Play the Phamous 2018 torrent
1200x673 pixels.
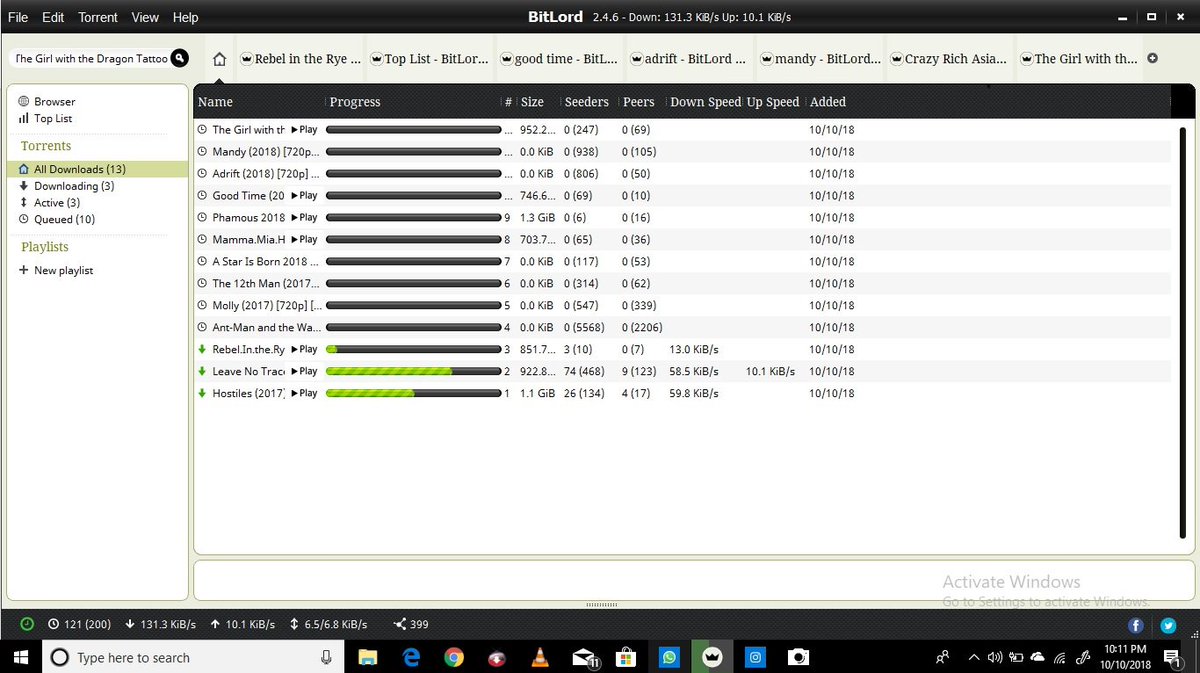point(304,218)
